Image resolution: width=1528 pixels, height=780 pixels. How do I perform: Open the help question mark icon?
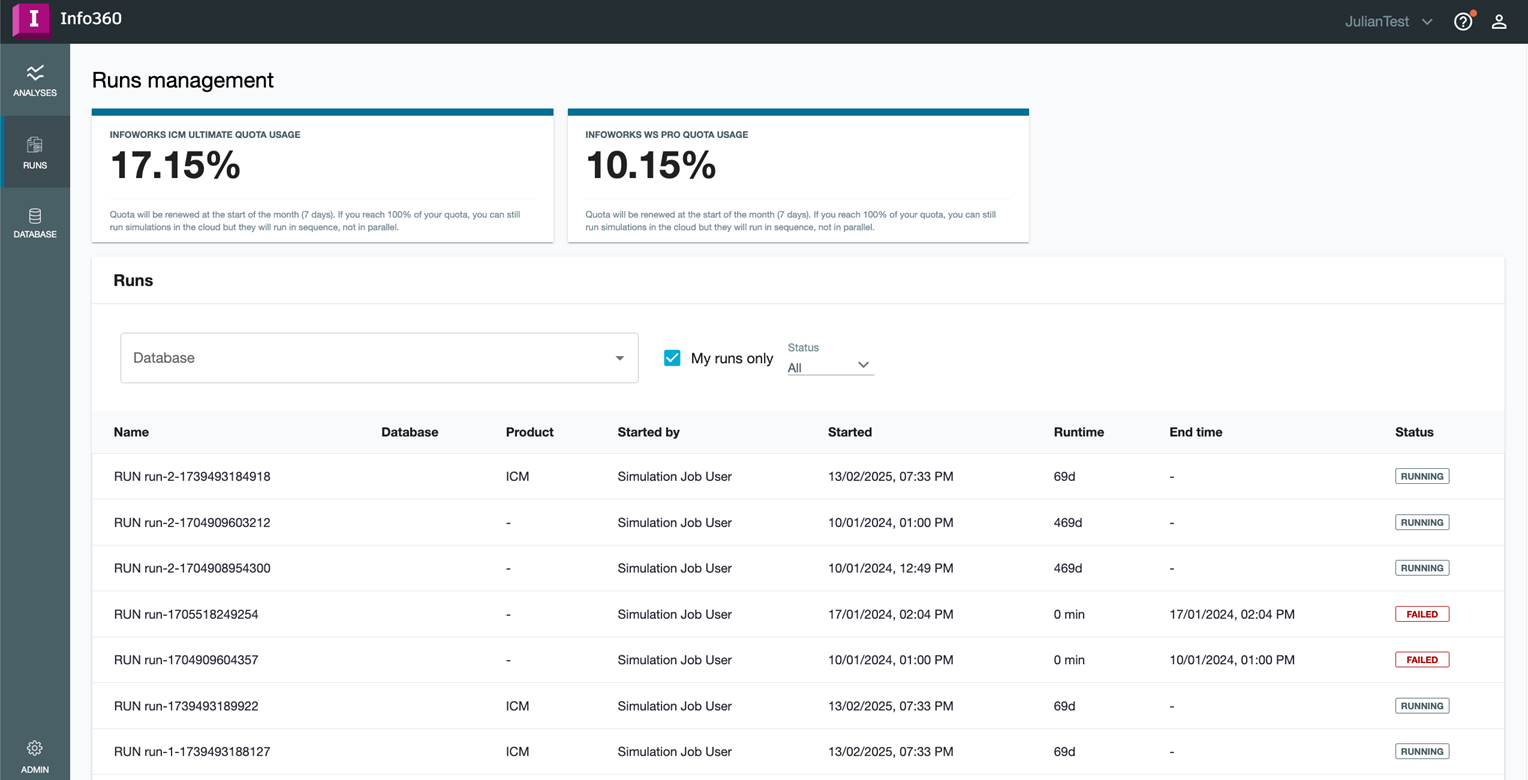point(1463,21)
